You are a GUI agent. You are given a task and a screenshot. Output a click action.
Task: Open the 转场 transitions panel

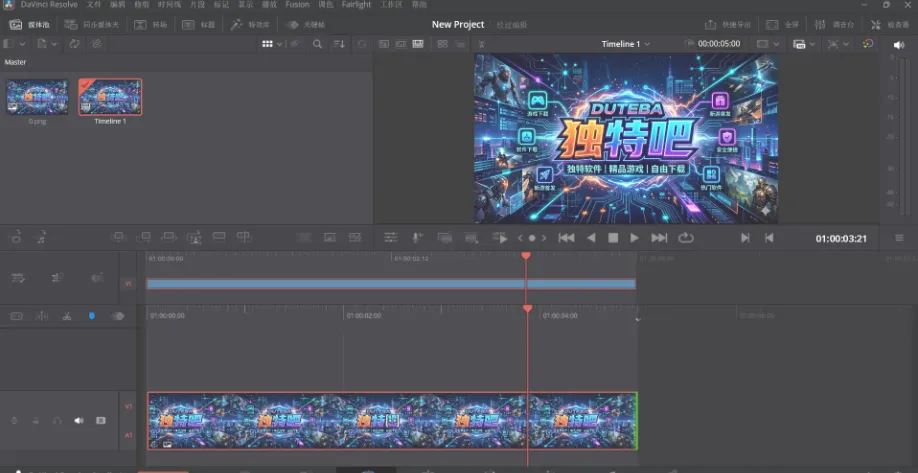pyautogui.click(x=150, y=24)
